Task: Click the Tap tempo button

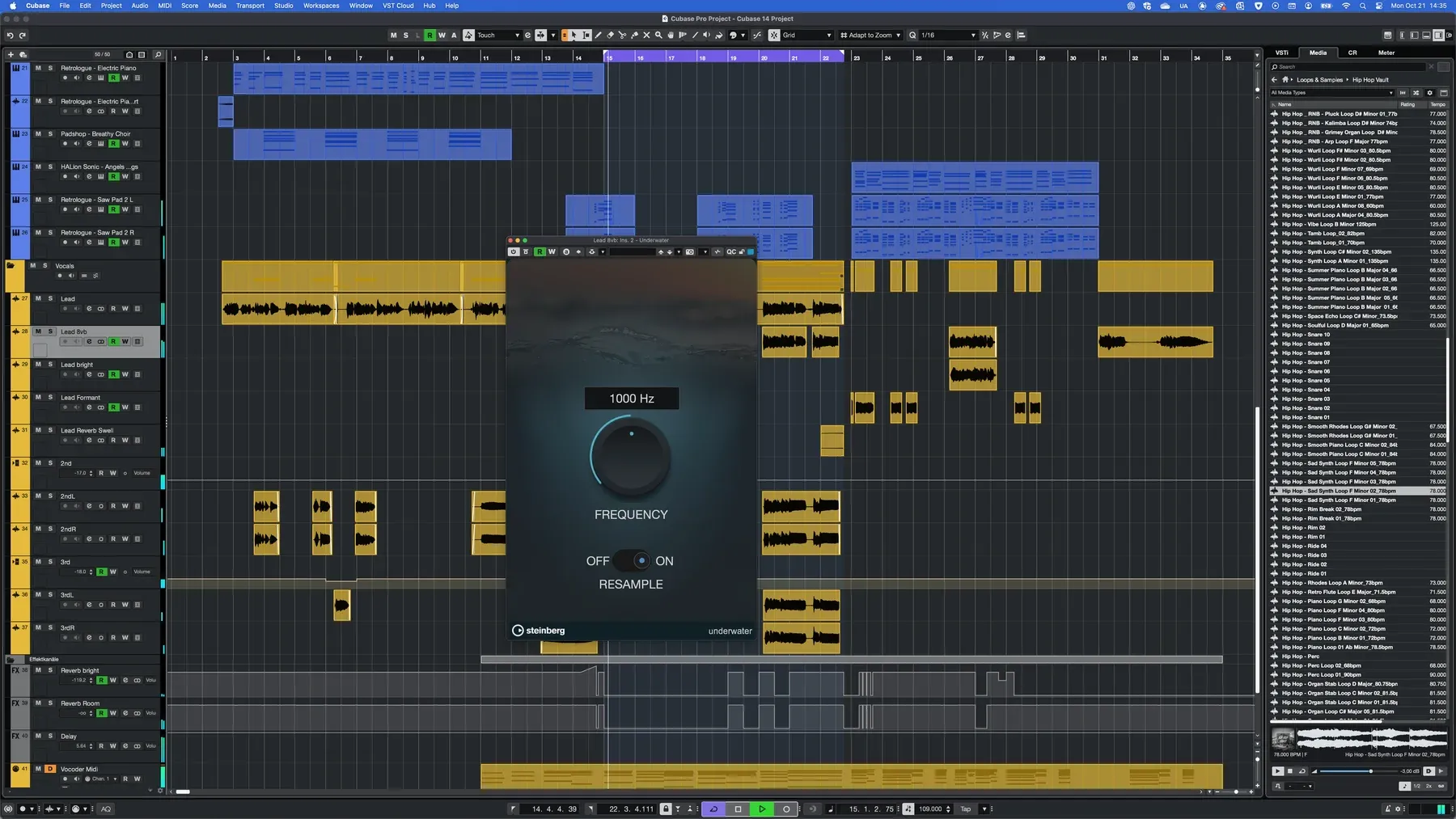Action: [x=965, y=808]
